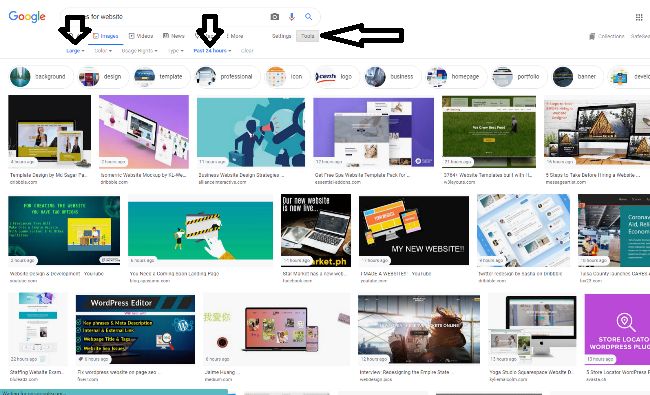Click the blue search magnifier button
Screen dimensions: 650x395
tap(308, 17)
